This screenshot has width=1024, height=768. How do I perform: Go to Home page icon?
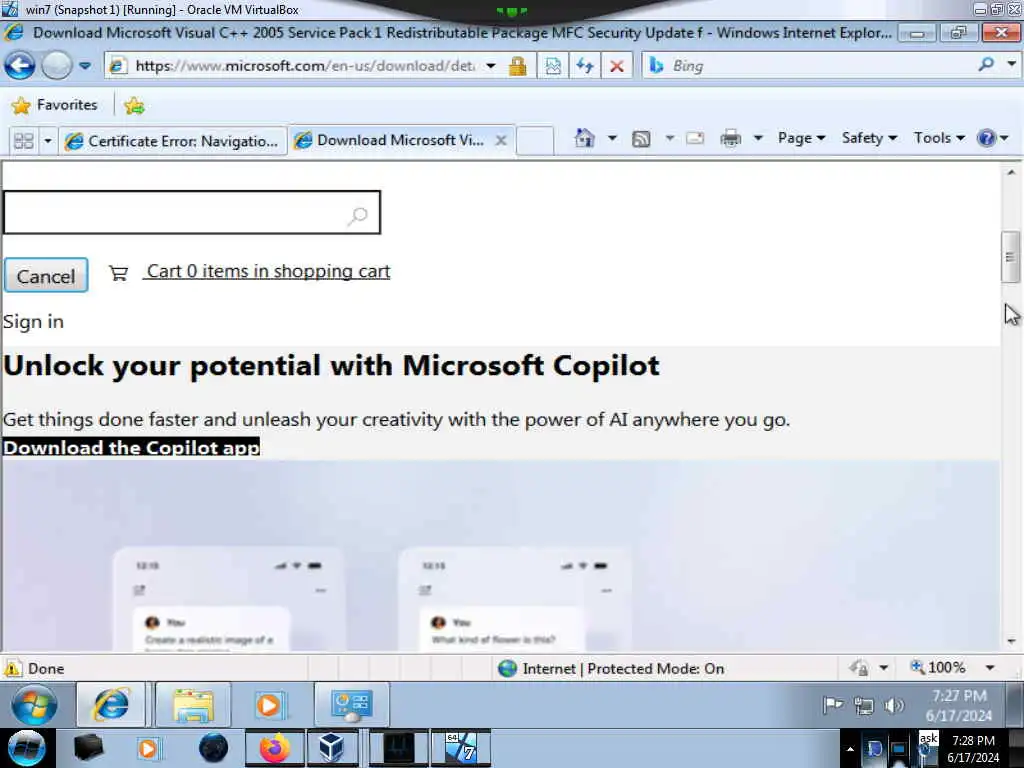[x=584, y=138]
